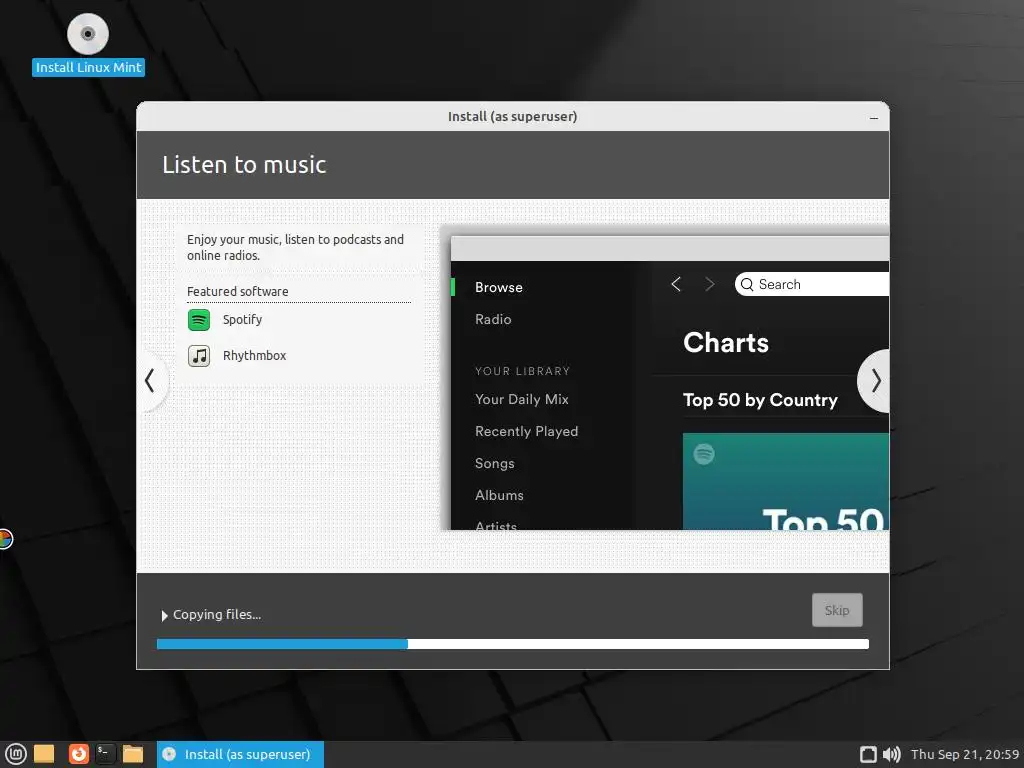The image size is (1024, 768).
Task: Click the disc icon in taskbar window entry
Action: pyautogui.click(x=169, y=754)
